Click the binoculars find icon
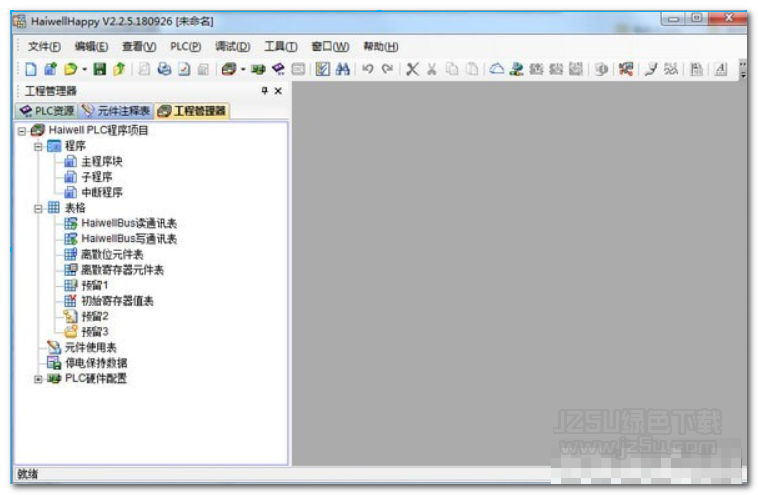Viewport: 758px width, 495px height. point(342,69)
